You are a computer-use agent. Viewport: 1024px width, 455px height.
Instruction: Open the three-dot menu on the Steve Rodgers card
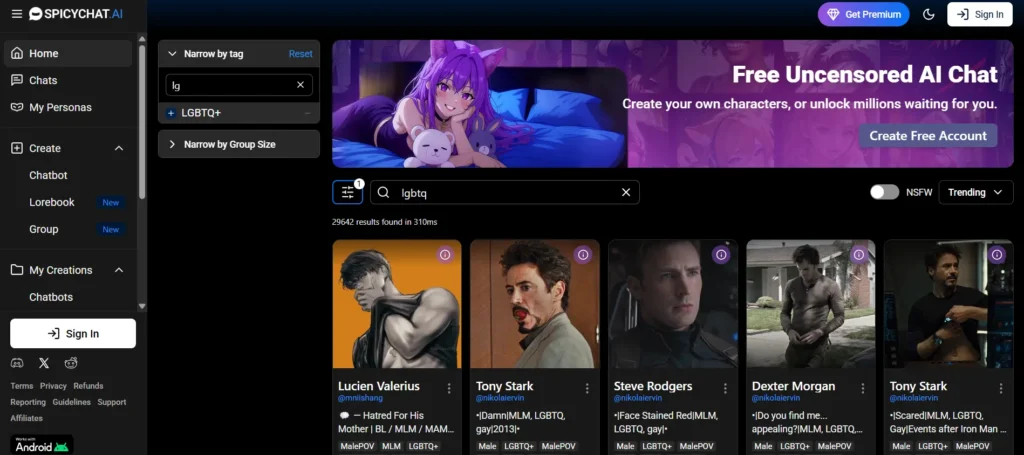[725, 388]
